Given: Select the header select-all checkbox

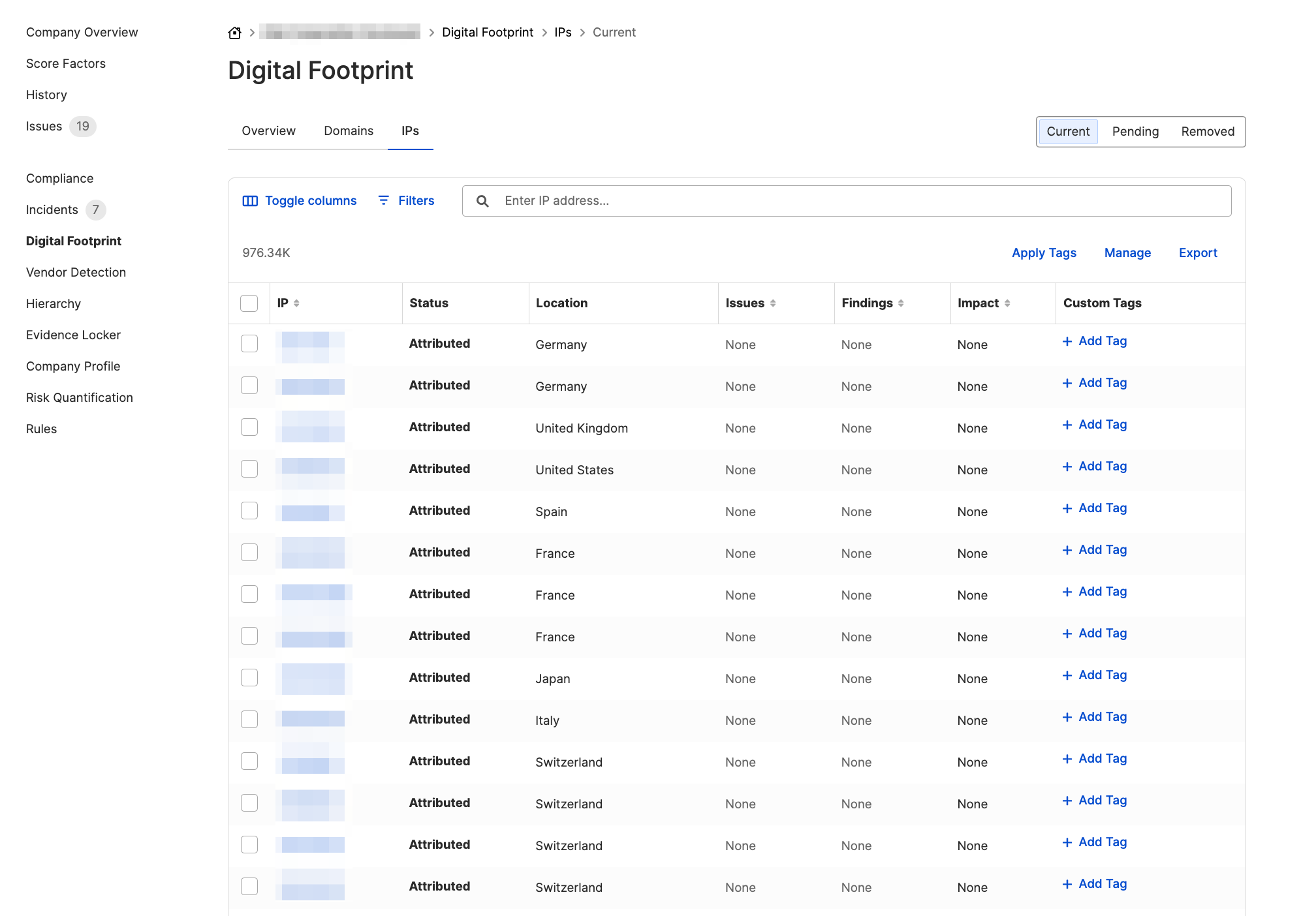Looking at the screenshot, I should point(249,303).
